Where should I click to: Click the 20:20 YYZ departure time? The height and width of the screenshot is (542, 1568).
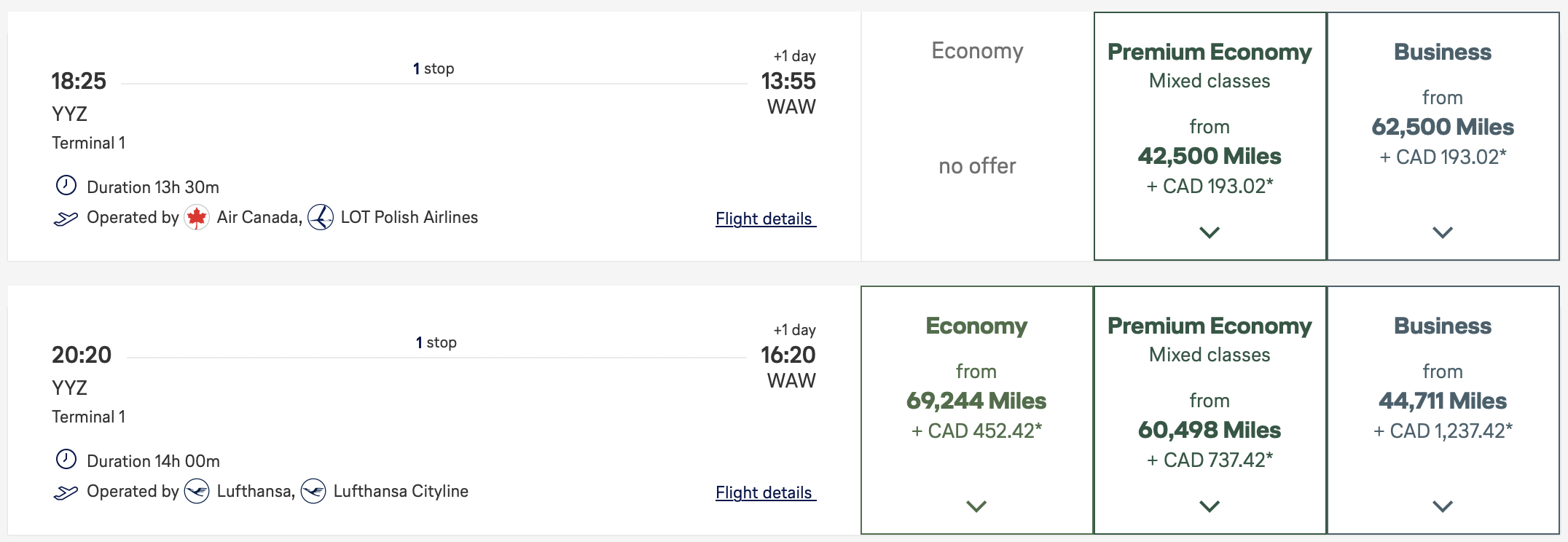tap(82, 356)
